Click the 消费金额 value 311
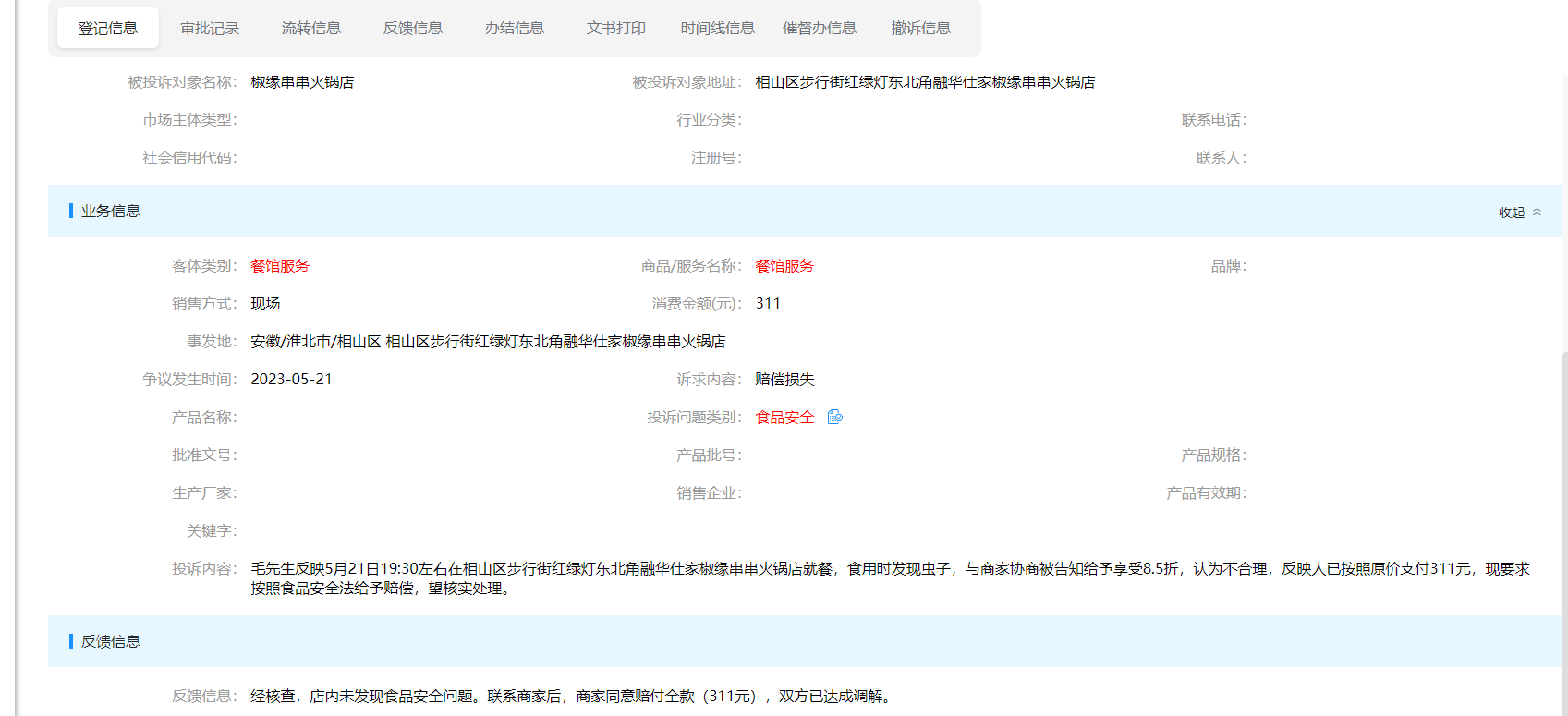 point(768,304)
